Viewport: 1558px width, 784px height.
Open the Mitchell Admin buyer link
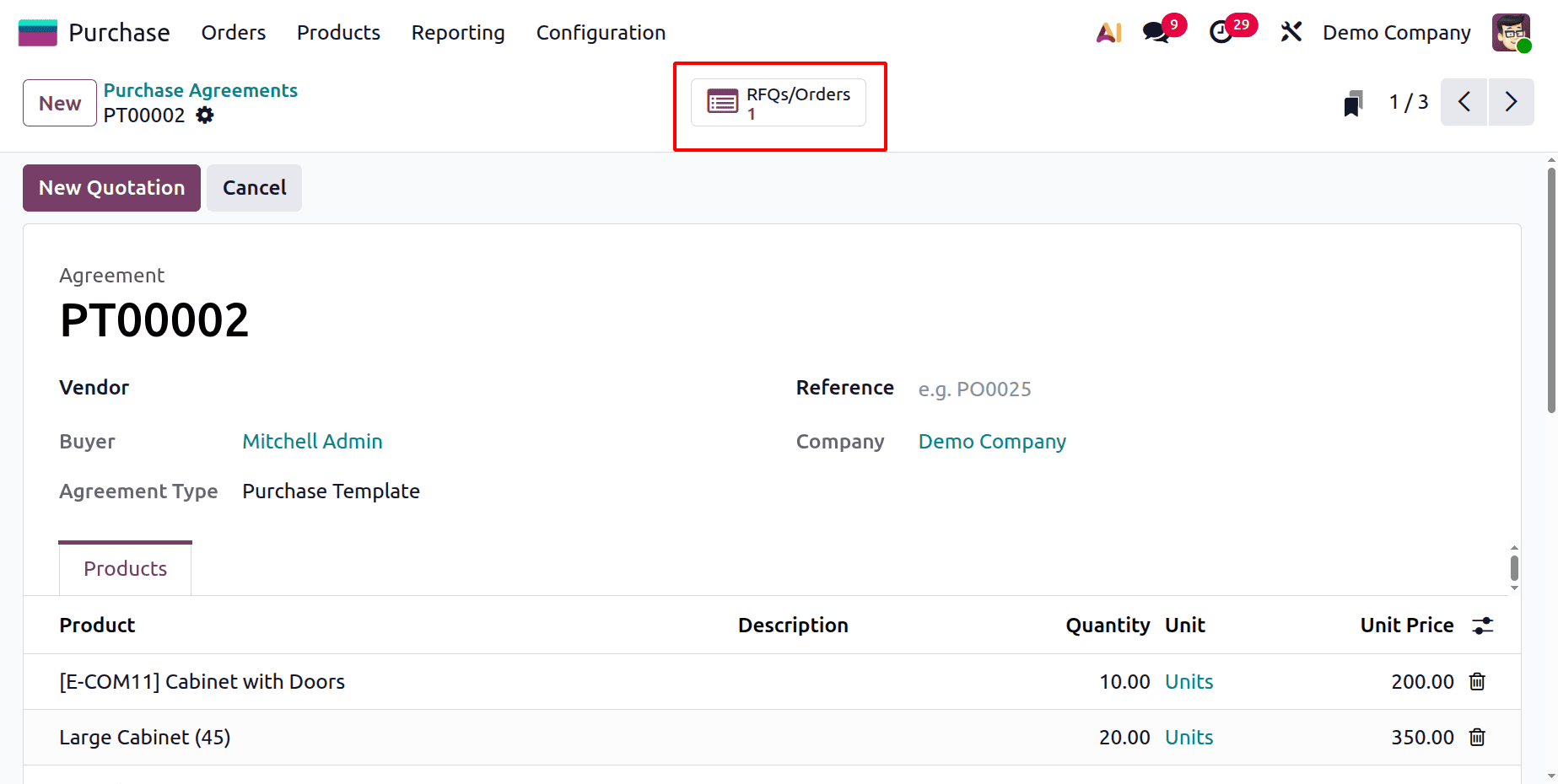pos(312,441)
